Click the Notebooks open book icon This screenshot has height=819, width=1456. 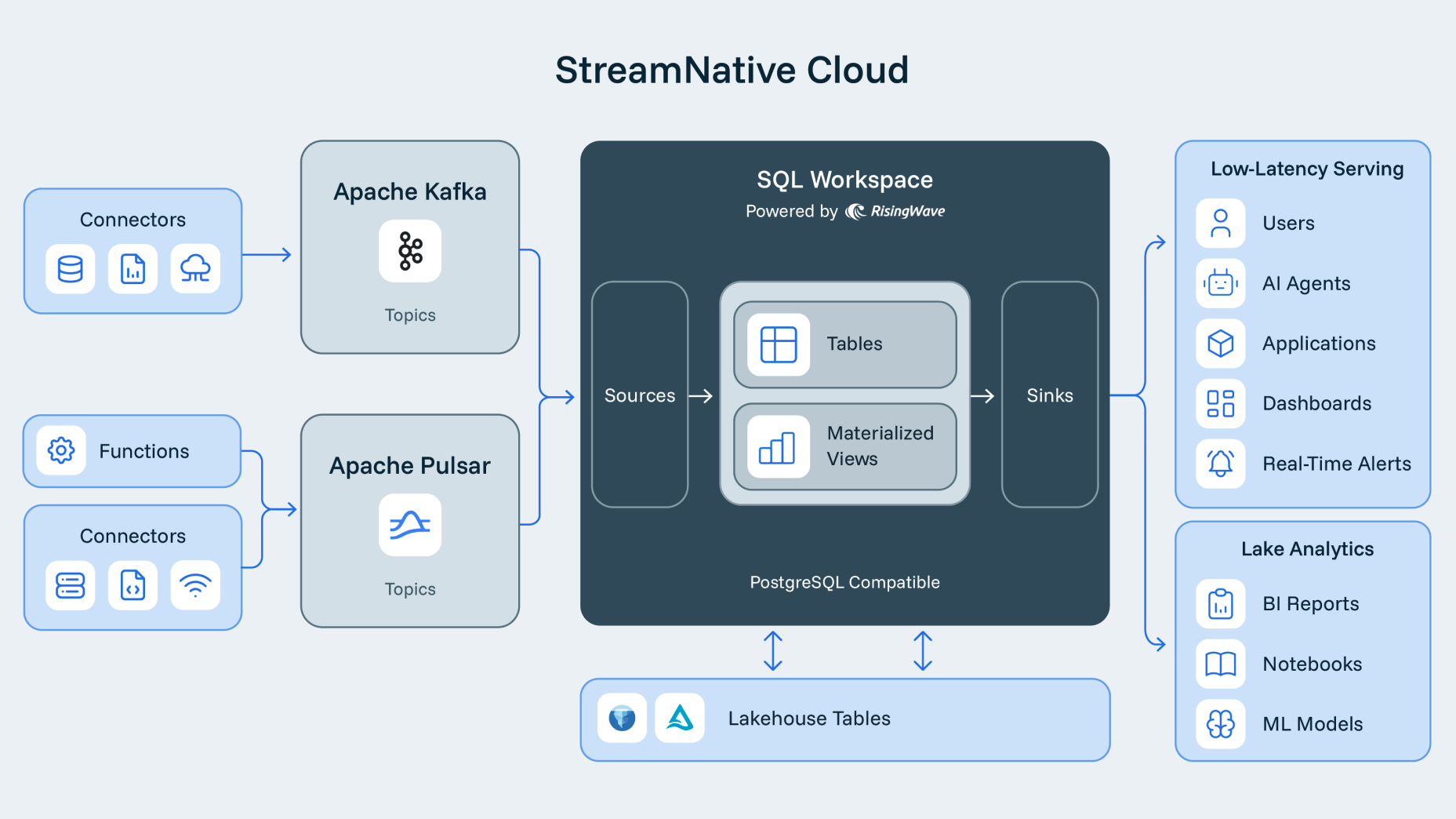1221,664
